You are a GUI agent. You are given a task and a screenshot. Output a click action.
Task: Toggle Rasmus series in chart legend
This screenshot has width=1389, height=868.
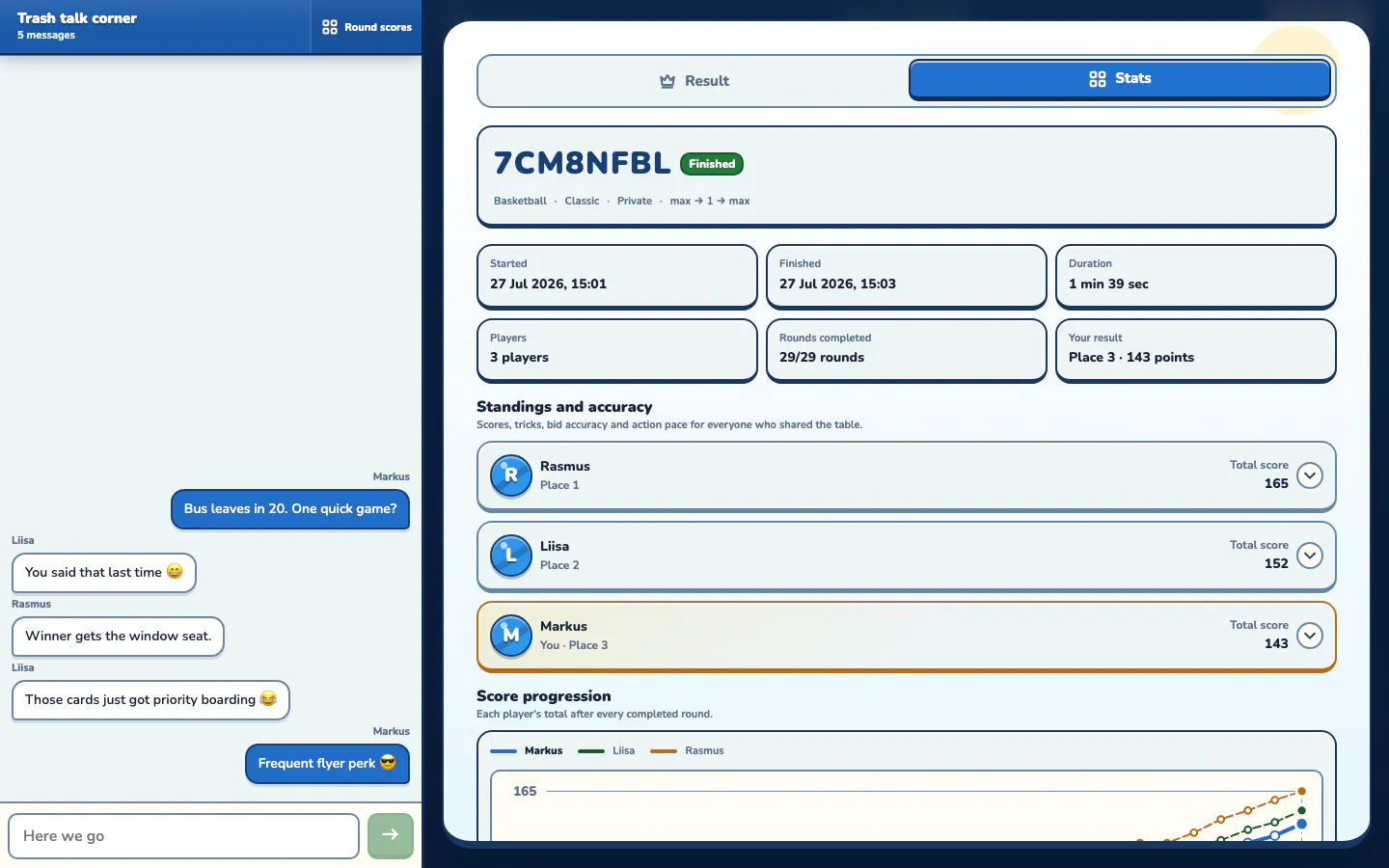687,750
